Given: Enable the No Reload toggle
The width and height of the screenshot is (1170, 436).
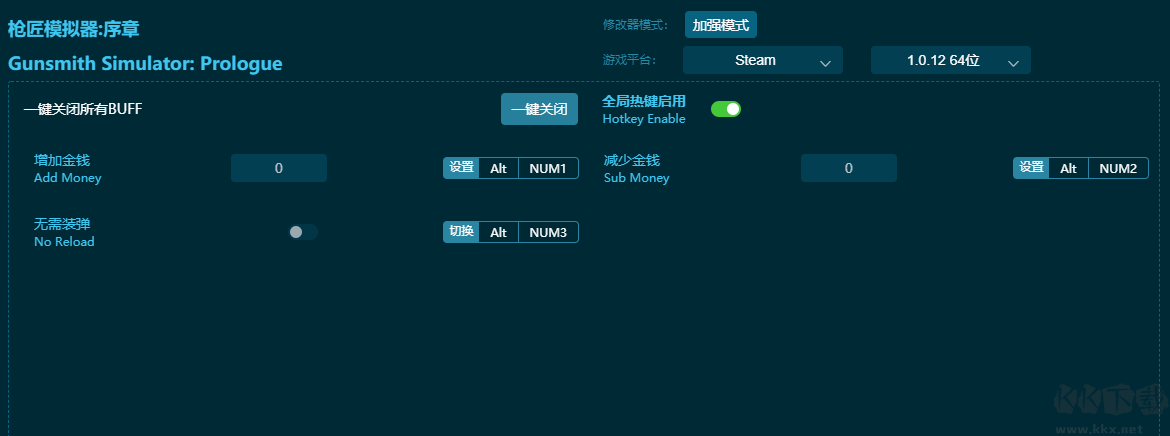Looking at the screenshot, I should pyautogui.click(x=303, y=232).
